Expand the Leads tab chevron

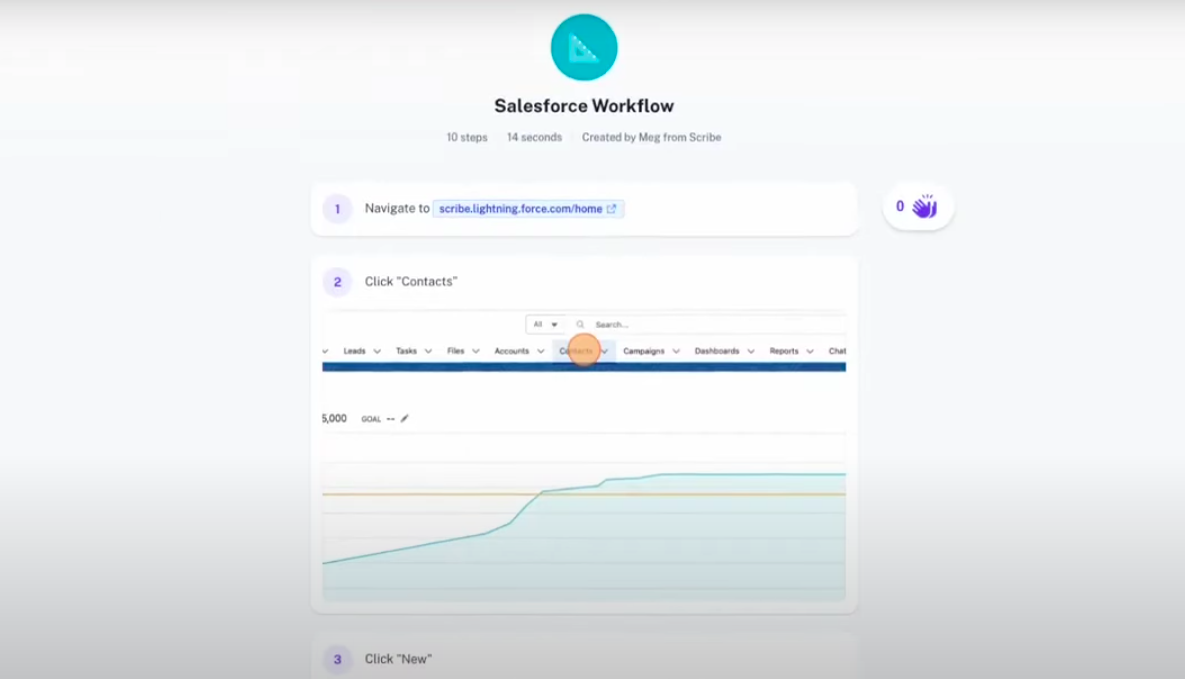377,351
